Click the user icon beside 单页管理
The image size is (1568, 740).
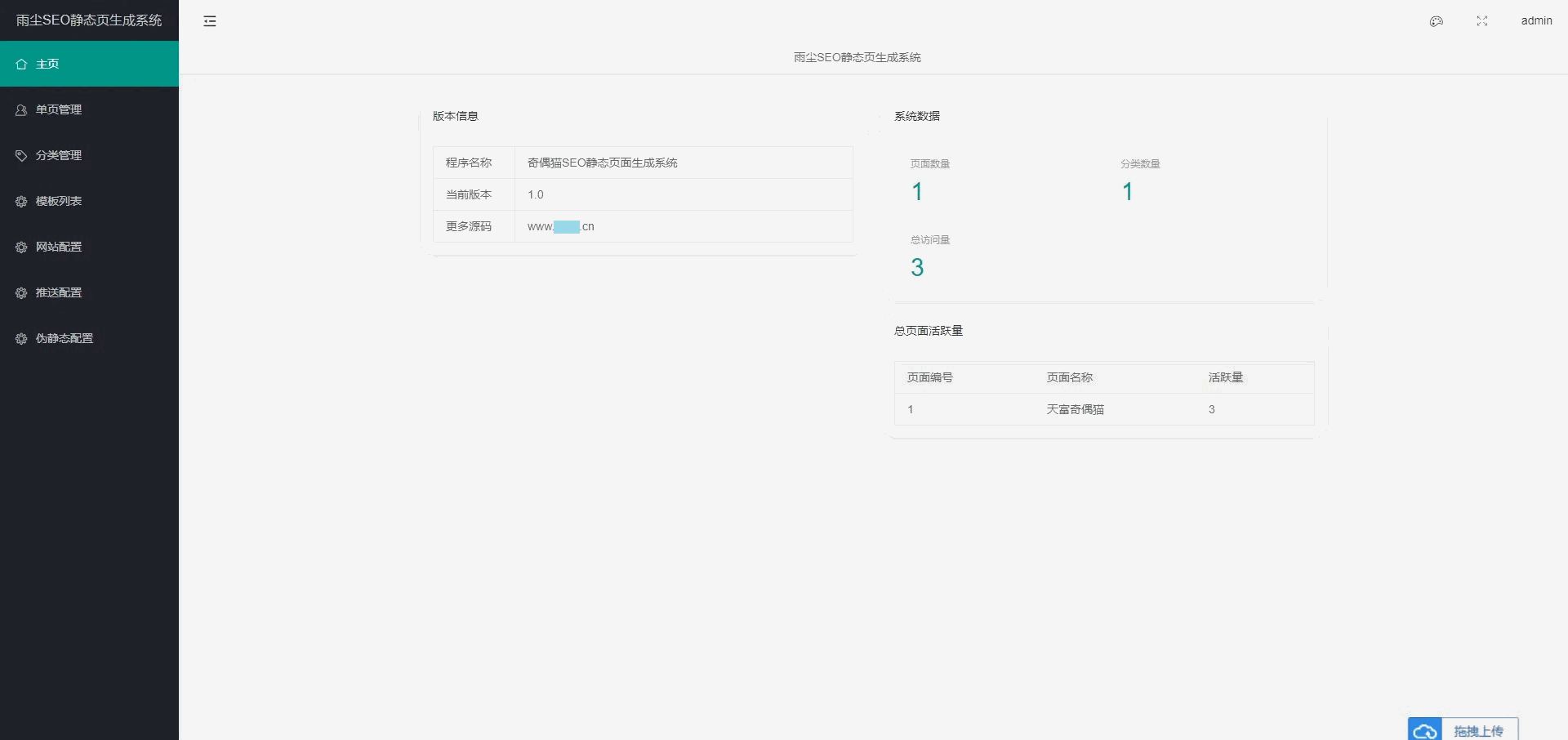click(21, 109)
